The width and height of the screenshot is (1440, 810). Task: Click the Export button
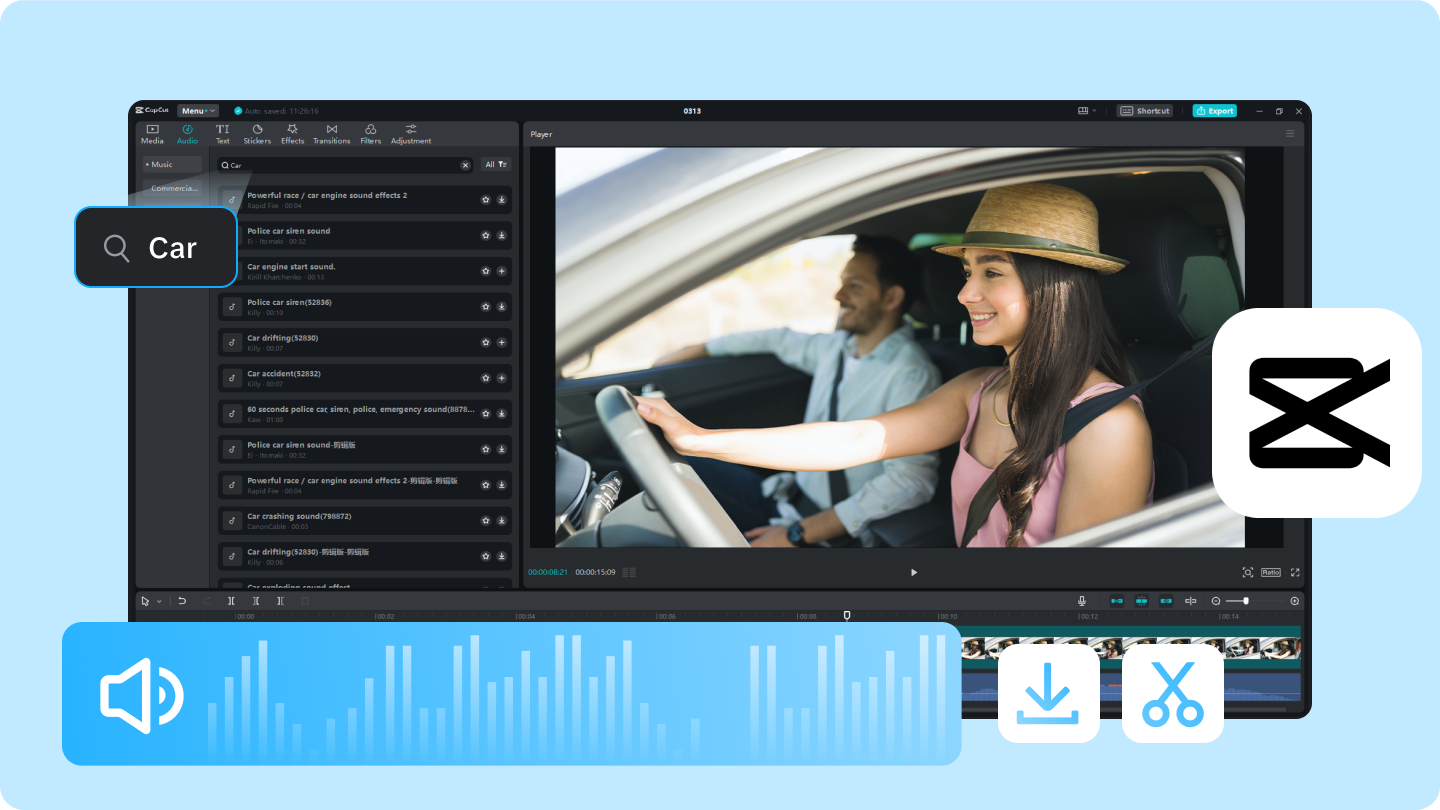[x=1214, y=110]
